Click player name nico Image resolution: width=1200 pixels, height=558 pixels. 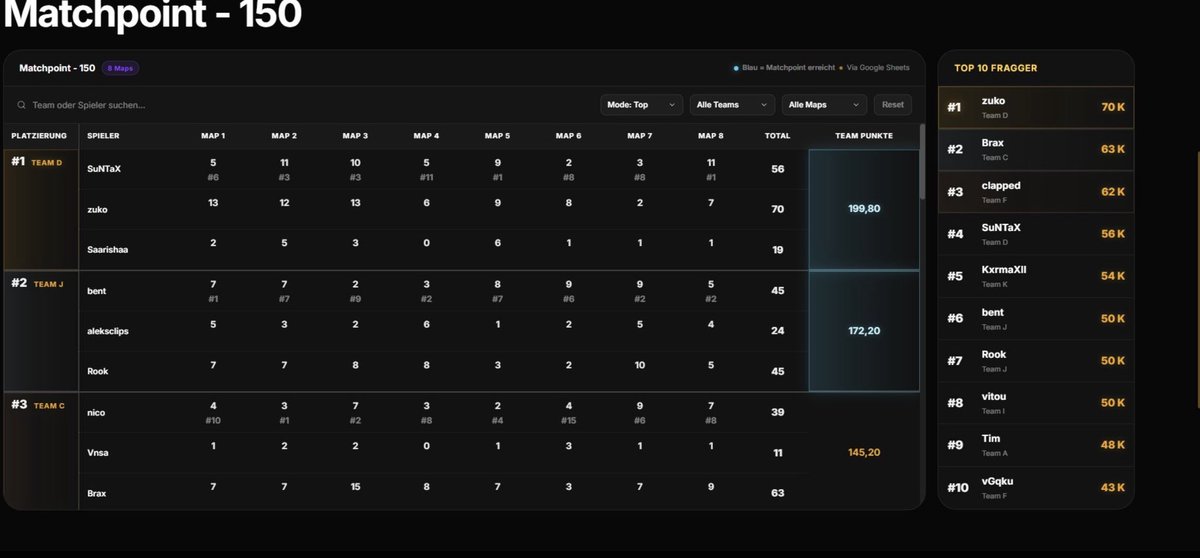[96, 412]
